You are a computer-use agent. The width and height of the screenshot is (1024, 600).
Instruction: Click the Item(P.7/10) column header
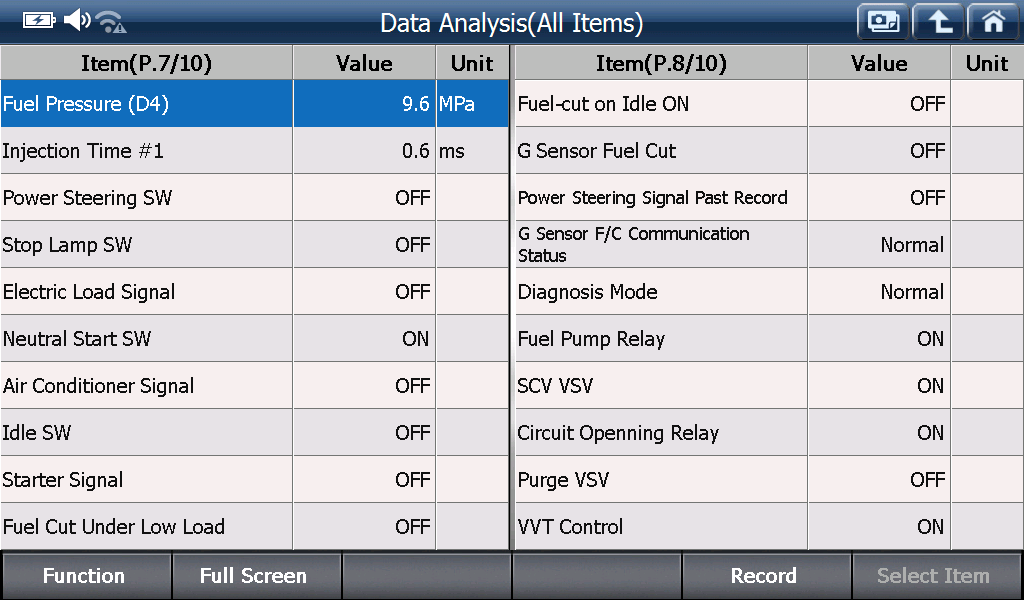pyautogui.click(x=147, y=63)
